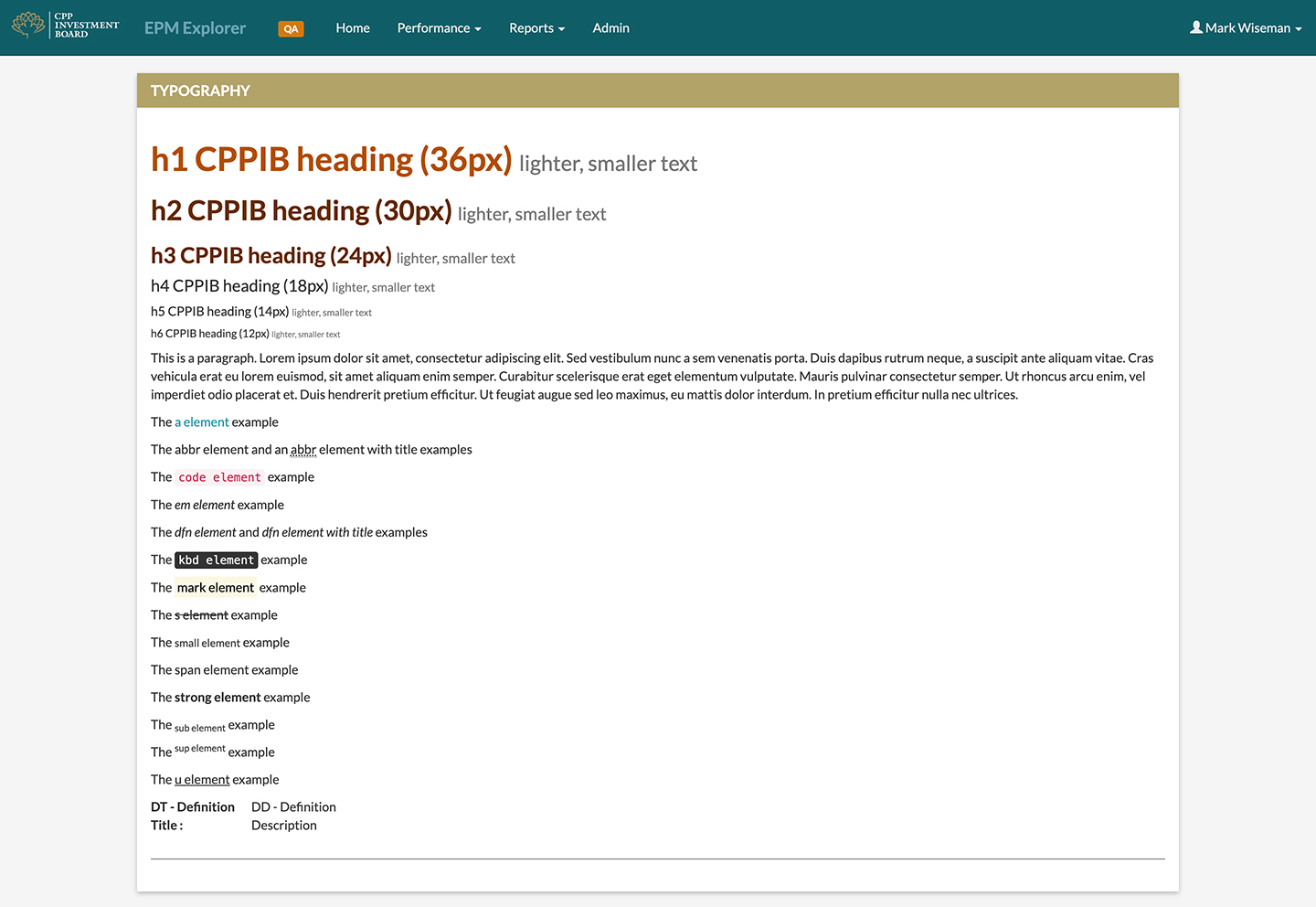Click the dark 'kbd element' key label
This screenshot has width=1316, height=907.
(x=216, y=560)
